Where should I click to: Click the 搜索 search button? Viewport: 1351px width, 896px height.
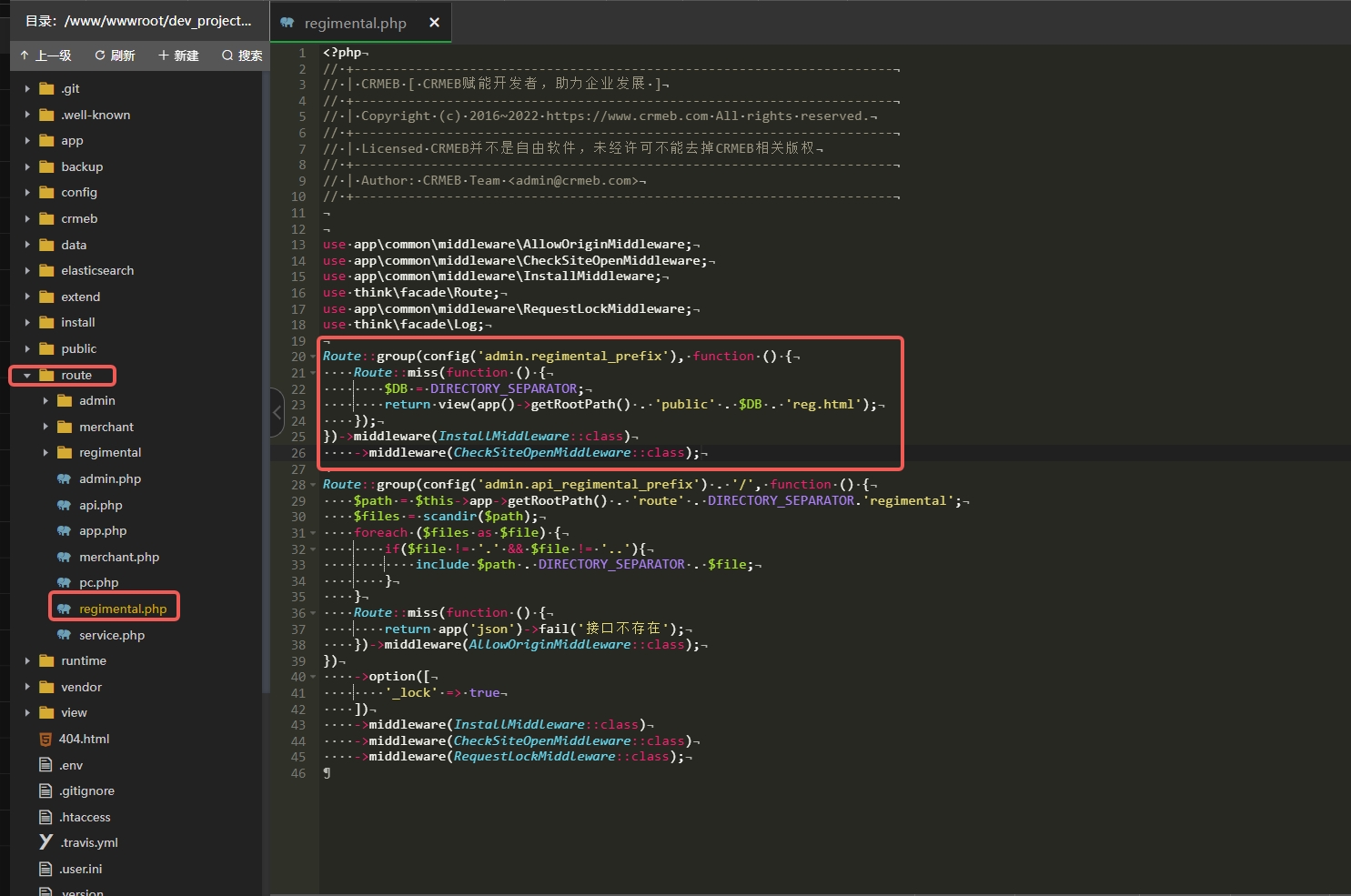242,55
